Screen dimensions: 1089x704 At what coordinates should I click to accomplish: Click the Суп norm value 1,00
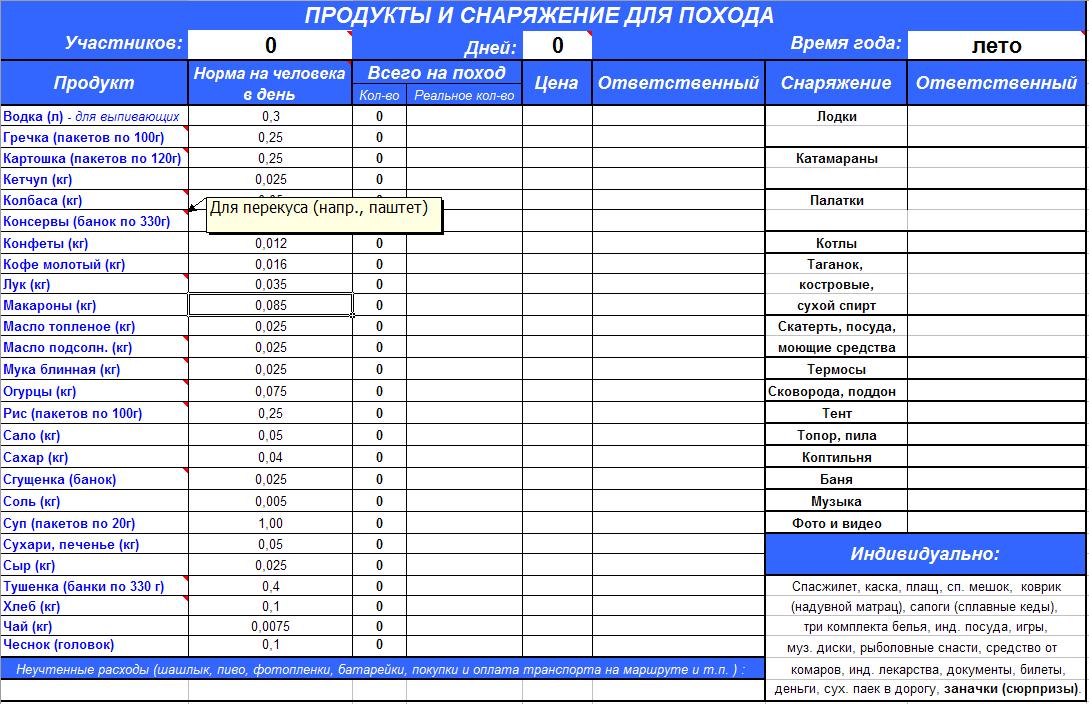[270, 523]
